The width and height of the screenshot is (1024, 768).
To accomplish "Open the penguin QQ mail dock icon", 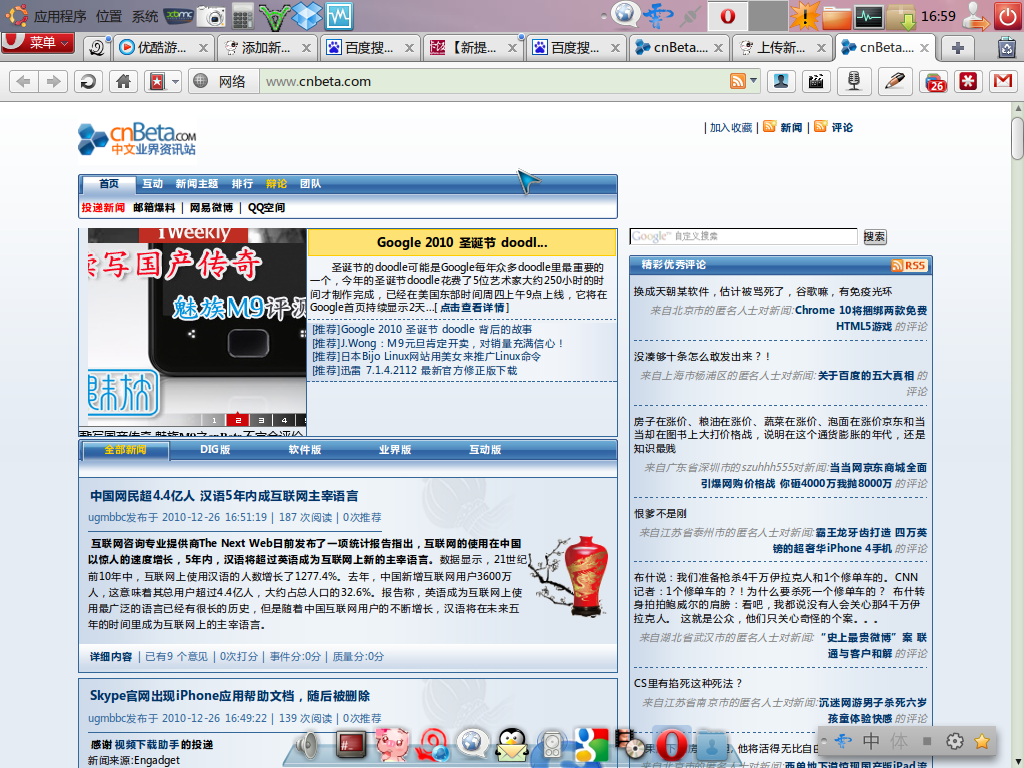I will [x=511, y=744].
